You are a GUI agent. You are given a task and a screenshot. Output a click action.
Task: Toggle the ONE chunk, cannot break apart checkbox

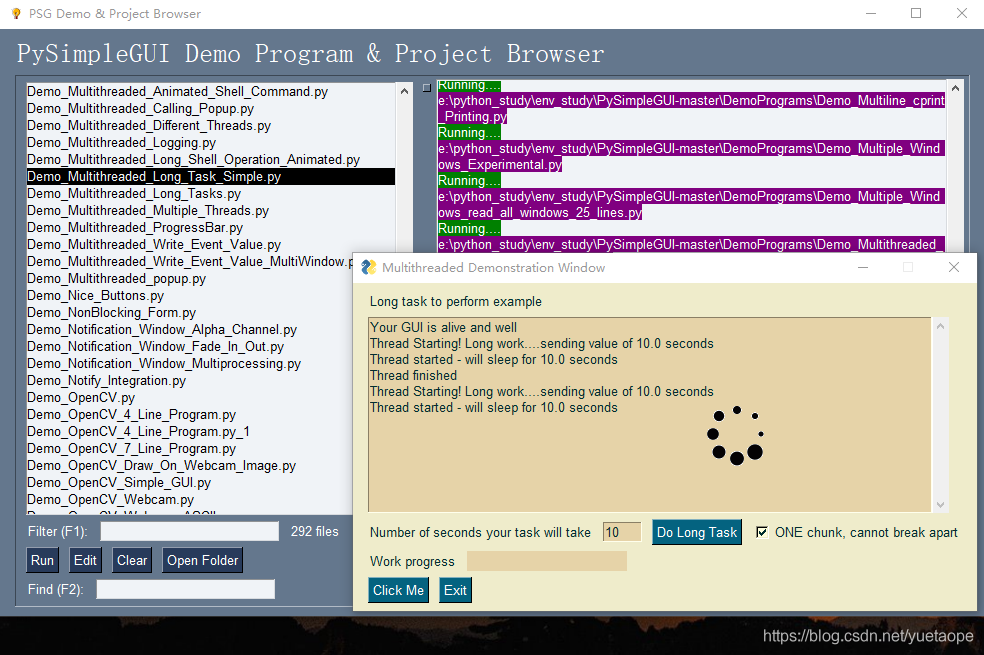(762, 532)
